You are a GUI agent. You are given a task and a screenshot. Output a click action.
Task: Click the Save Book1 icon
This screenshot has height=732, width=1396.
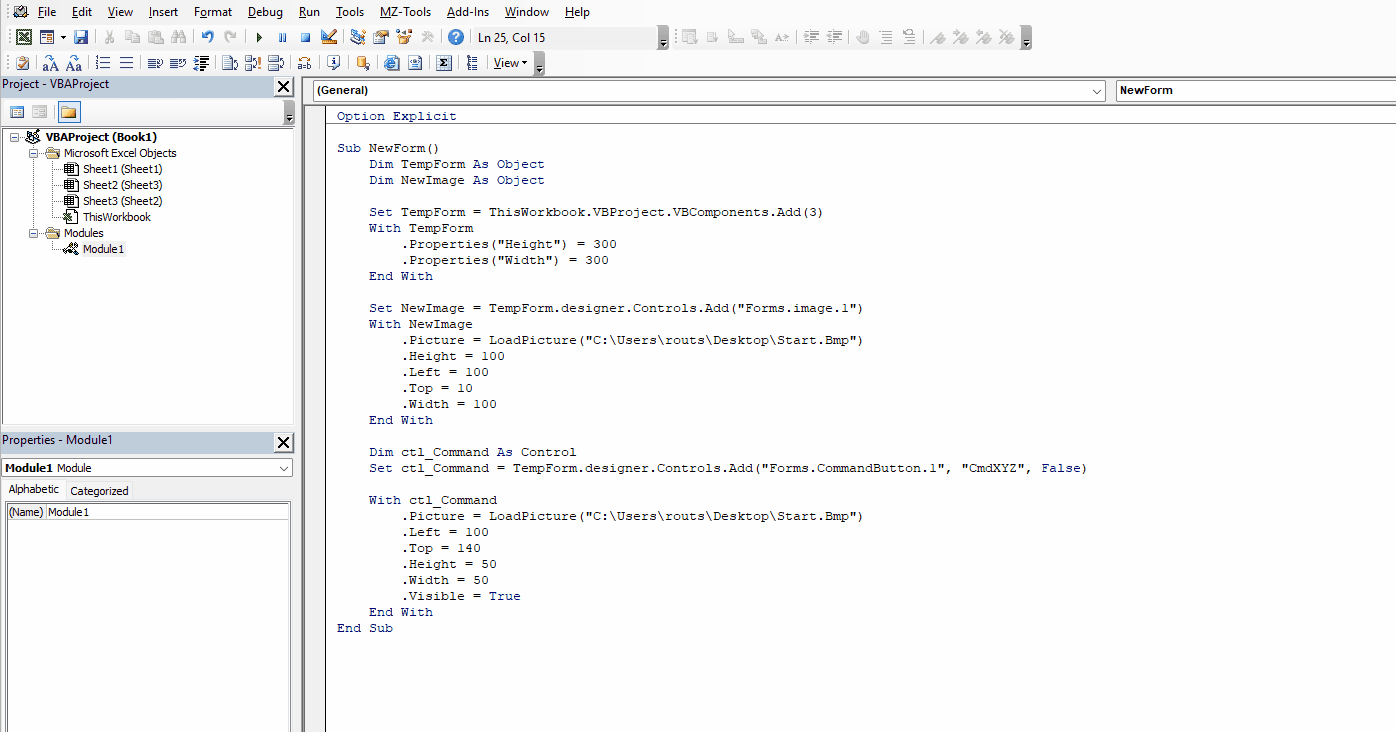pos(81,37)
